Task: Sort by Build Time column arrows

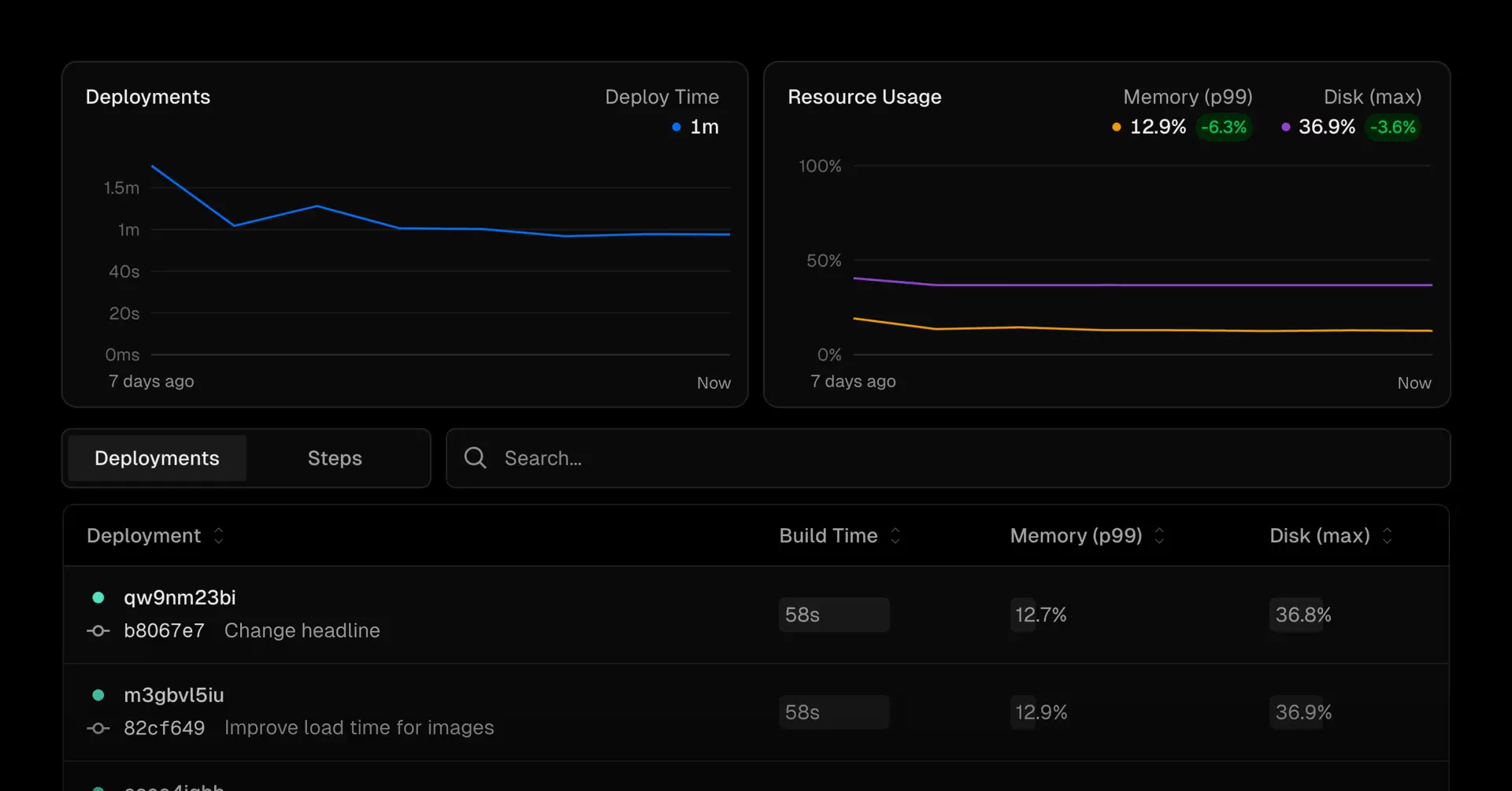Action: pos(895,536)
